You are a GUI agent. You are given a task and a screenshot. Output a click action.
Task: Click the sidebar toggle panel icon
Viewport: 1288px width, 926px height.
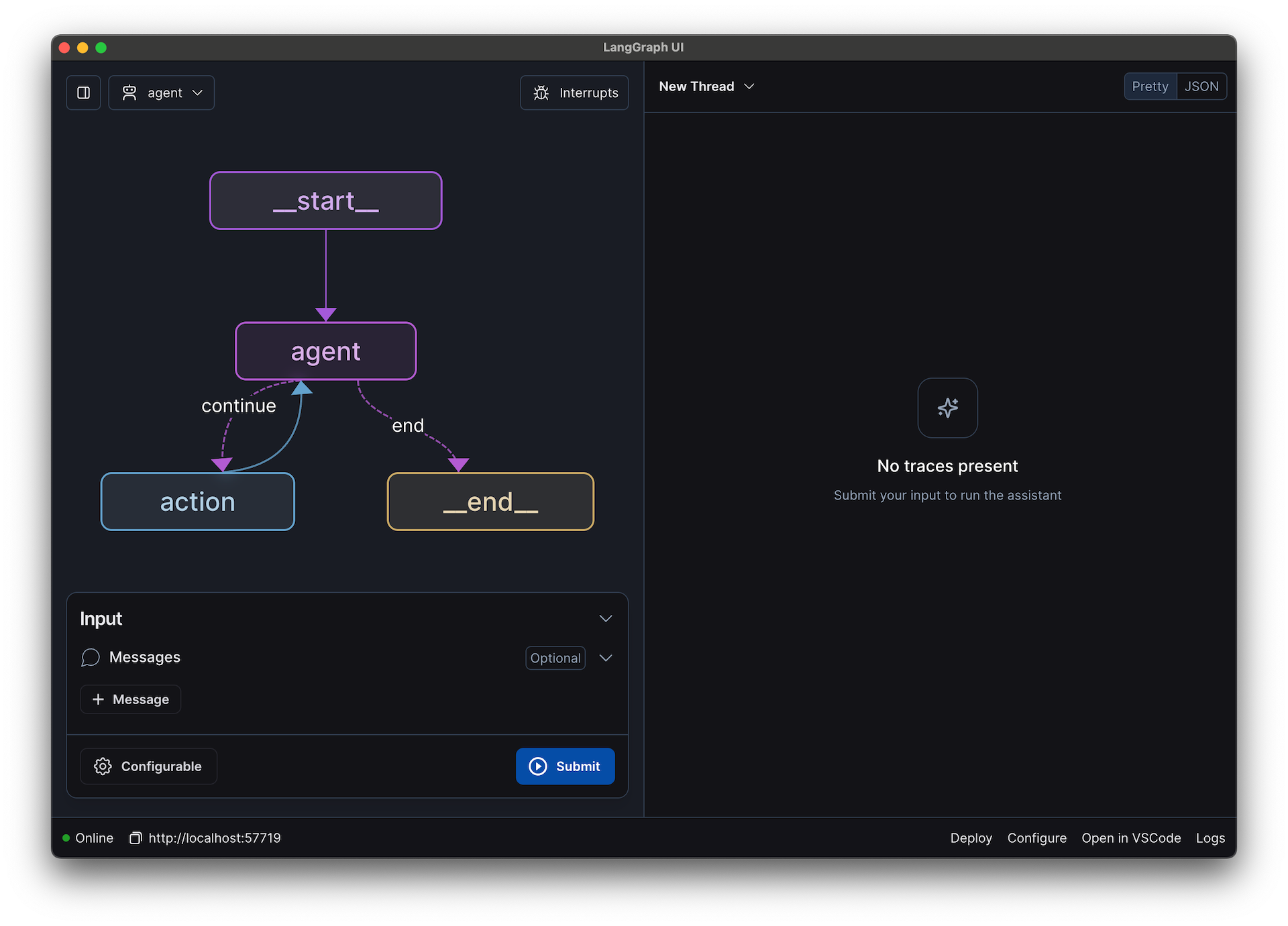pyautogui.click(x=85, y=92)
